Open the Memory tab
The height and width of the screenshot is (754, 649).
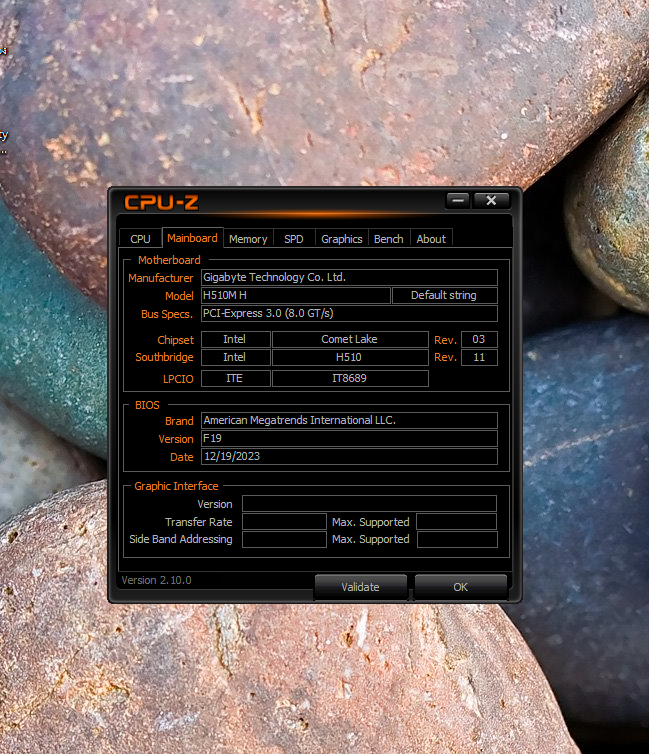pyautogui.click(x=248, y=239)
